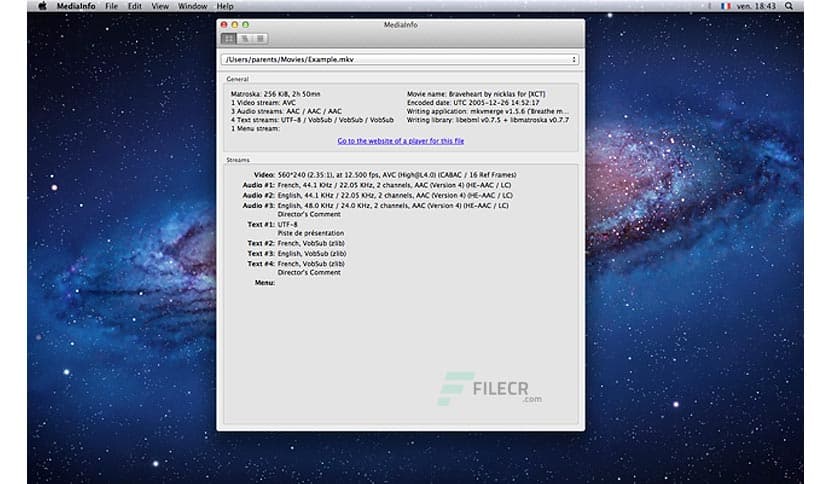Open the file path dropdown
Screen dimensions: 836x484
click(400, 60)
